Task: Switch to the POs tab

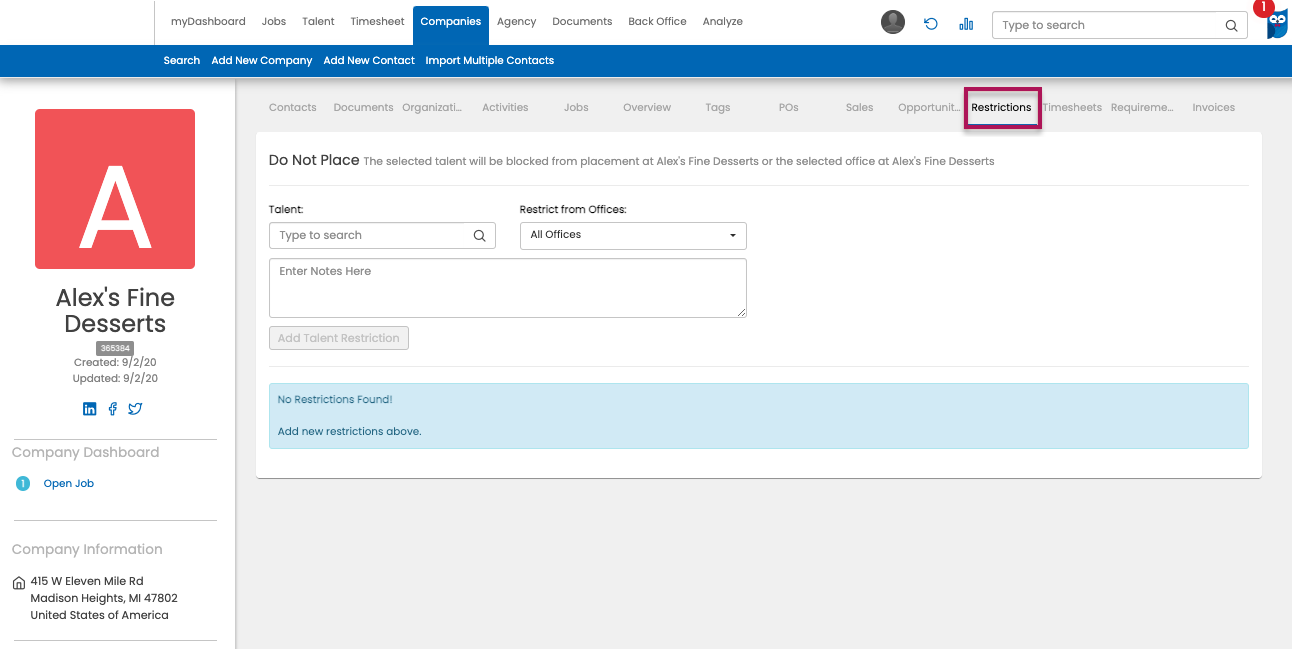Action: coord(789,108)
